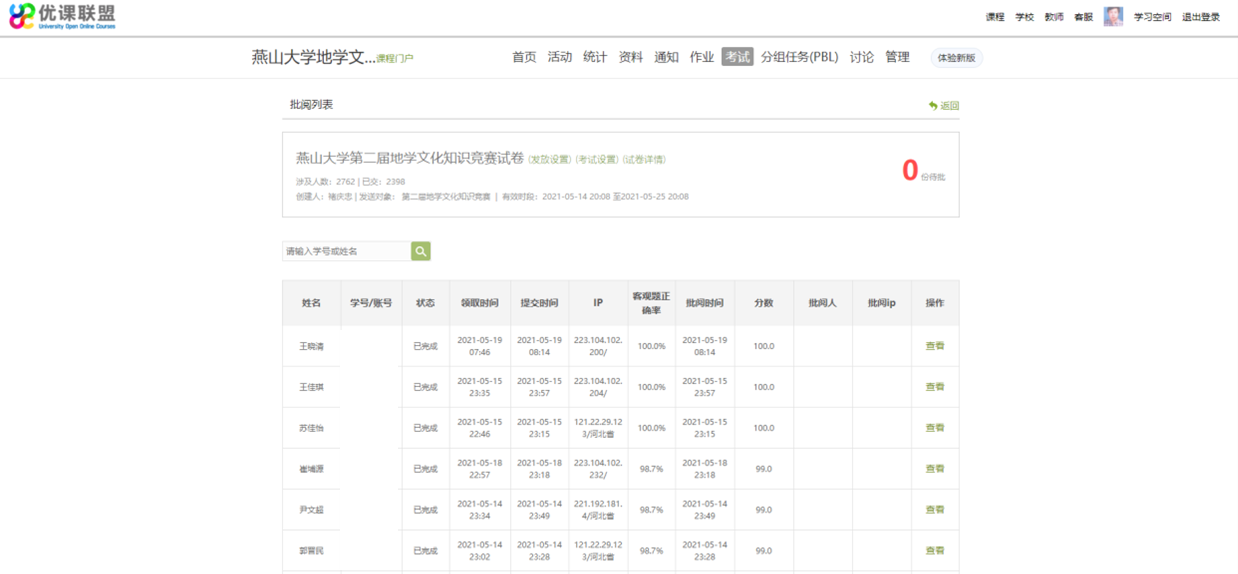1238x574 pixels.
Task: Open the 考试设置 link
Action: click(596, 159)
